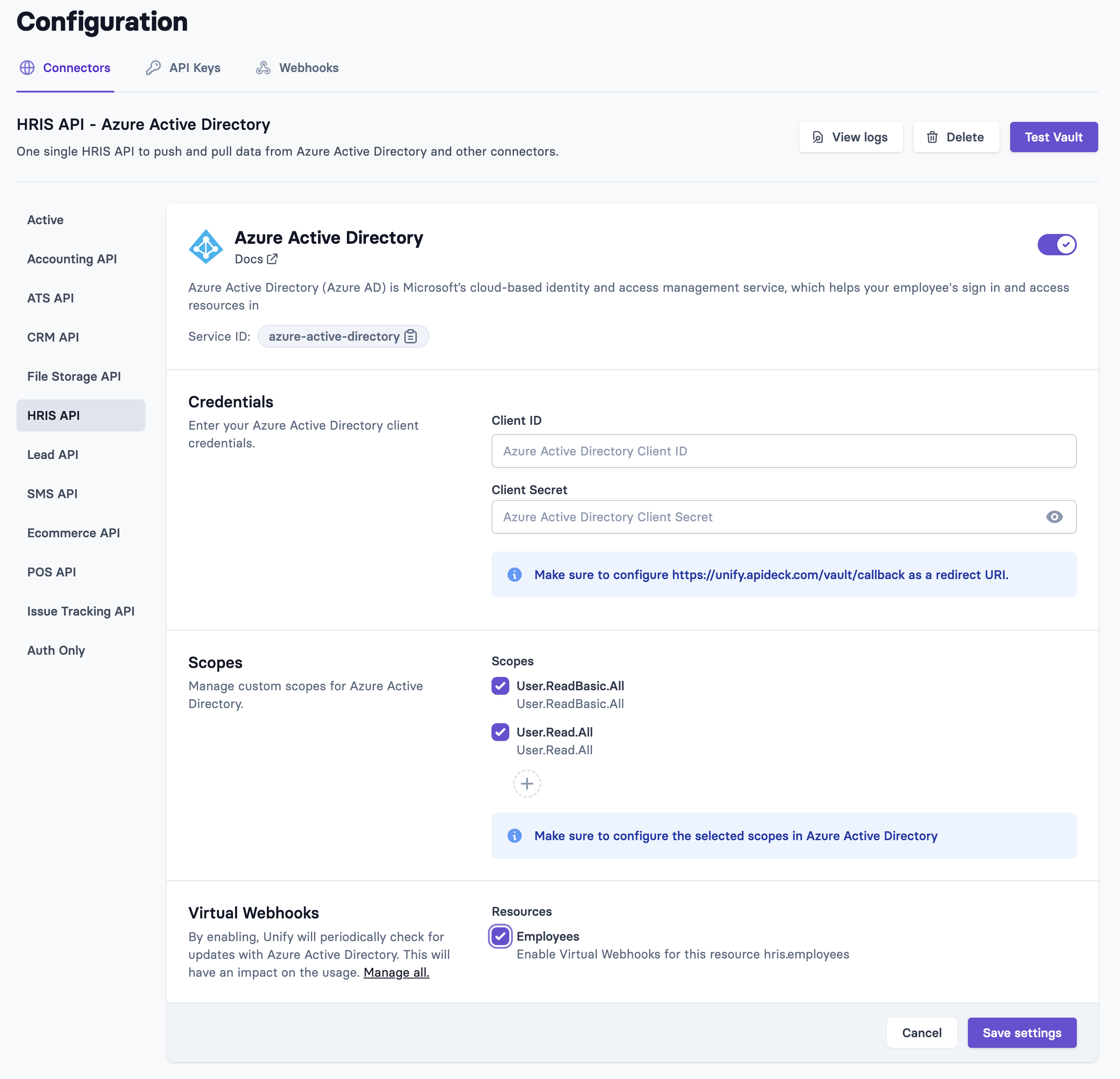Image resolution: width=1120 pixels, height=1079 pixels.
Task: Open the Manage all link
Action: pos(396,972)
